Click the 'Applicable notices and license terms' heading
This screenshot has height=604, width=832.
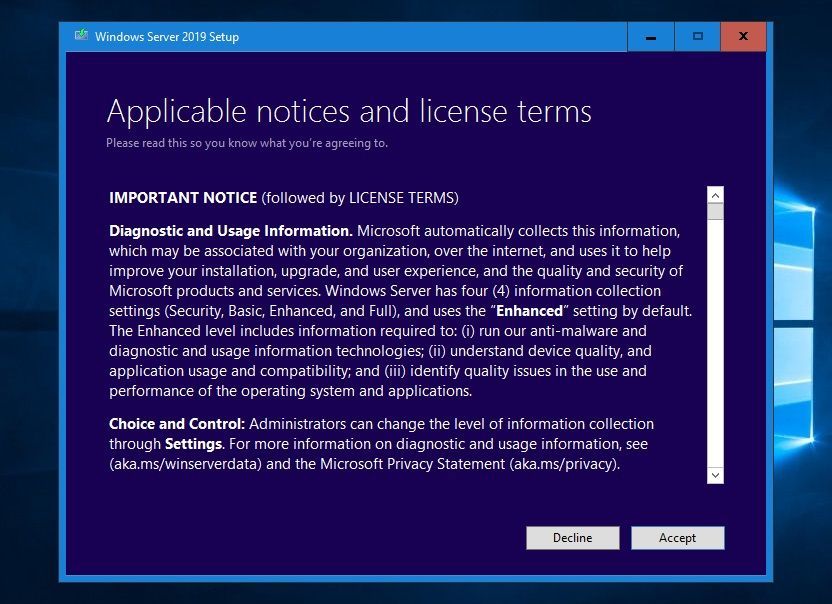pos(349,111)
